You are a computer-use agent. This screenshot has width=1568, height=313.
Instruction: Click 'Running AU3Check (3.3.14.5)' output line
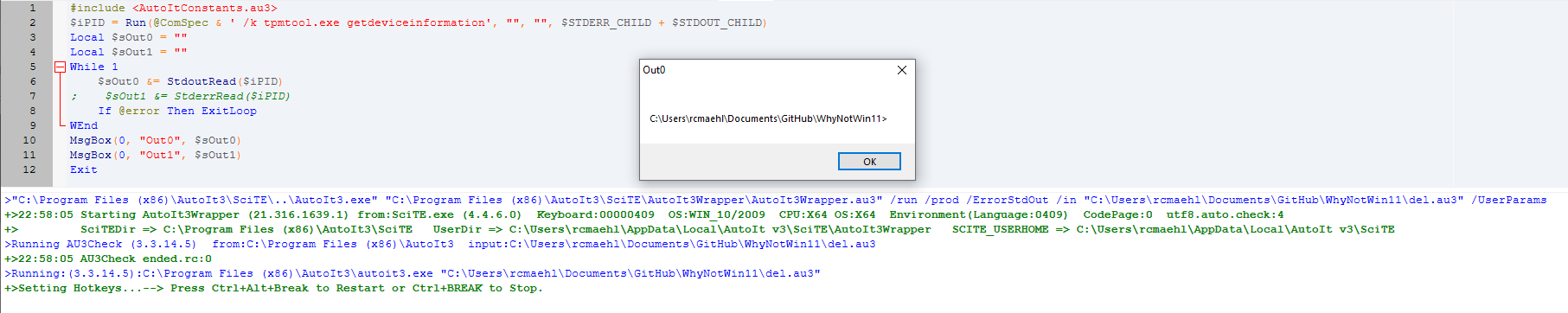pos(440,244)
